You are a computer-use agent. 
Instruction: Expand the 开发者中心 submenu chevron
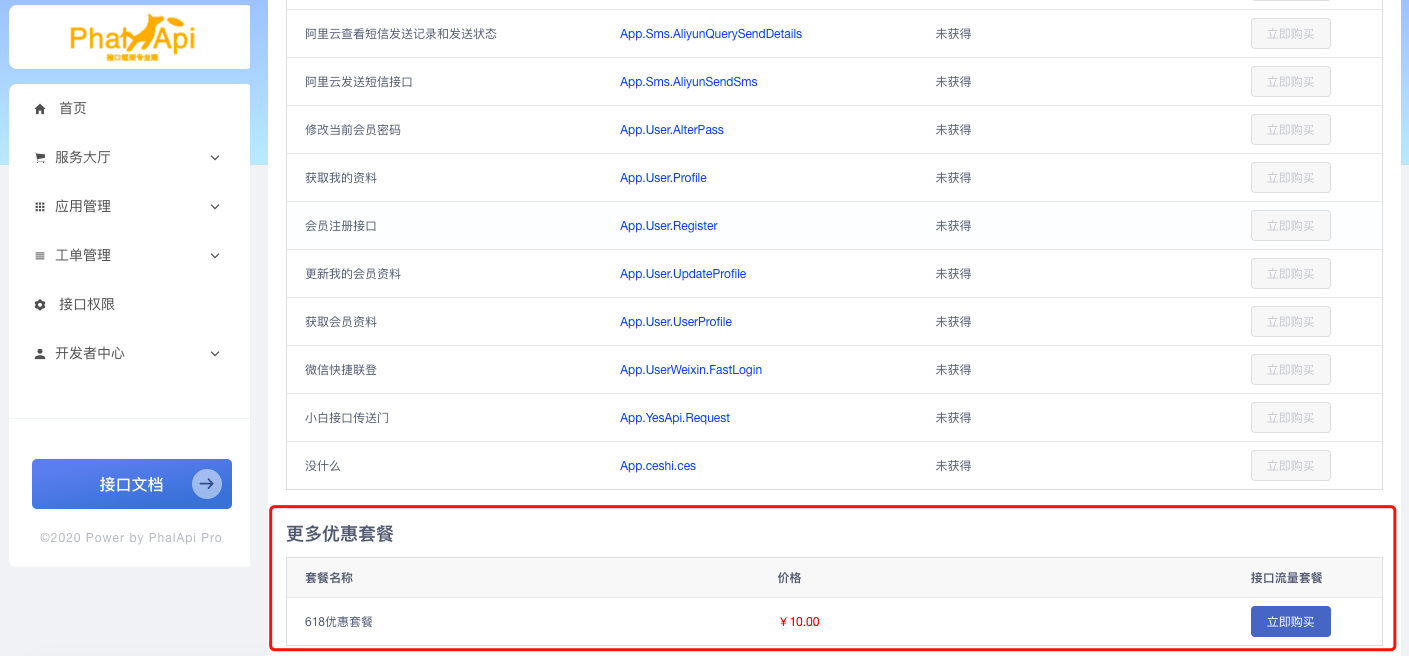(215, 354)
